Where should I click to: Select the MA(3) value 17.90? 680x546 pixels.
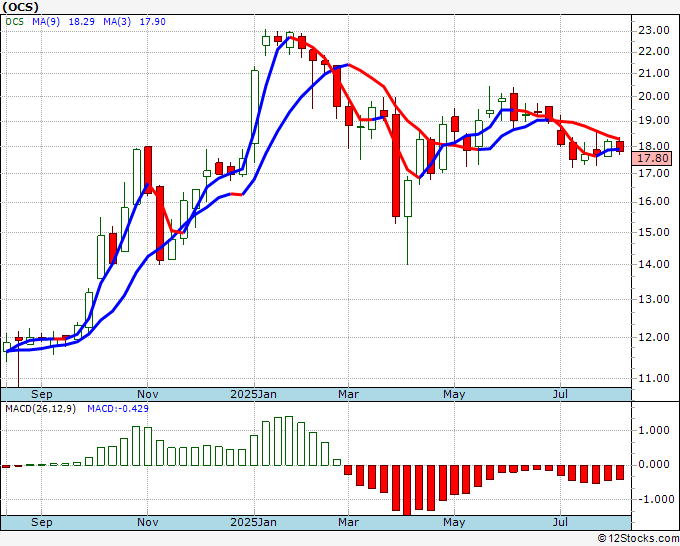click(x=152, y=21)
